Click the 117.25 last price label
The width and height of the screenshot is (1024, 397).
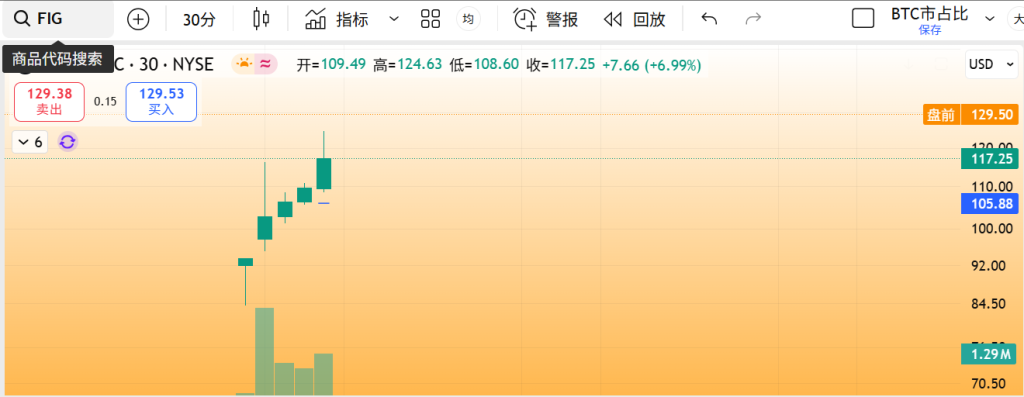pos(990,158)
